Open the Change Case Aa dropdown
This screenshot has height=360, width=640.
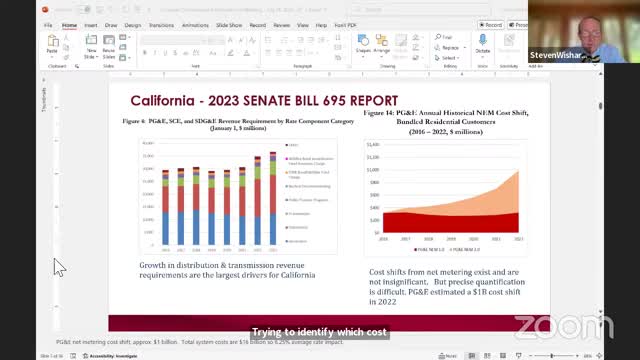click(213, 53)
